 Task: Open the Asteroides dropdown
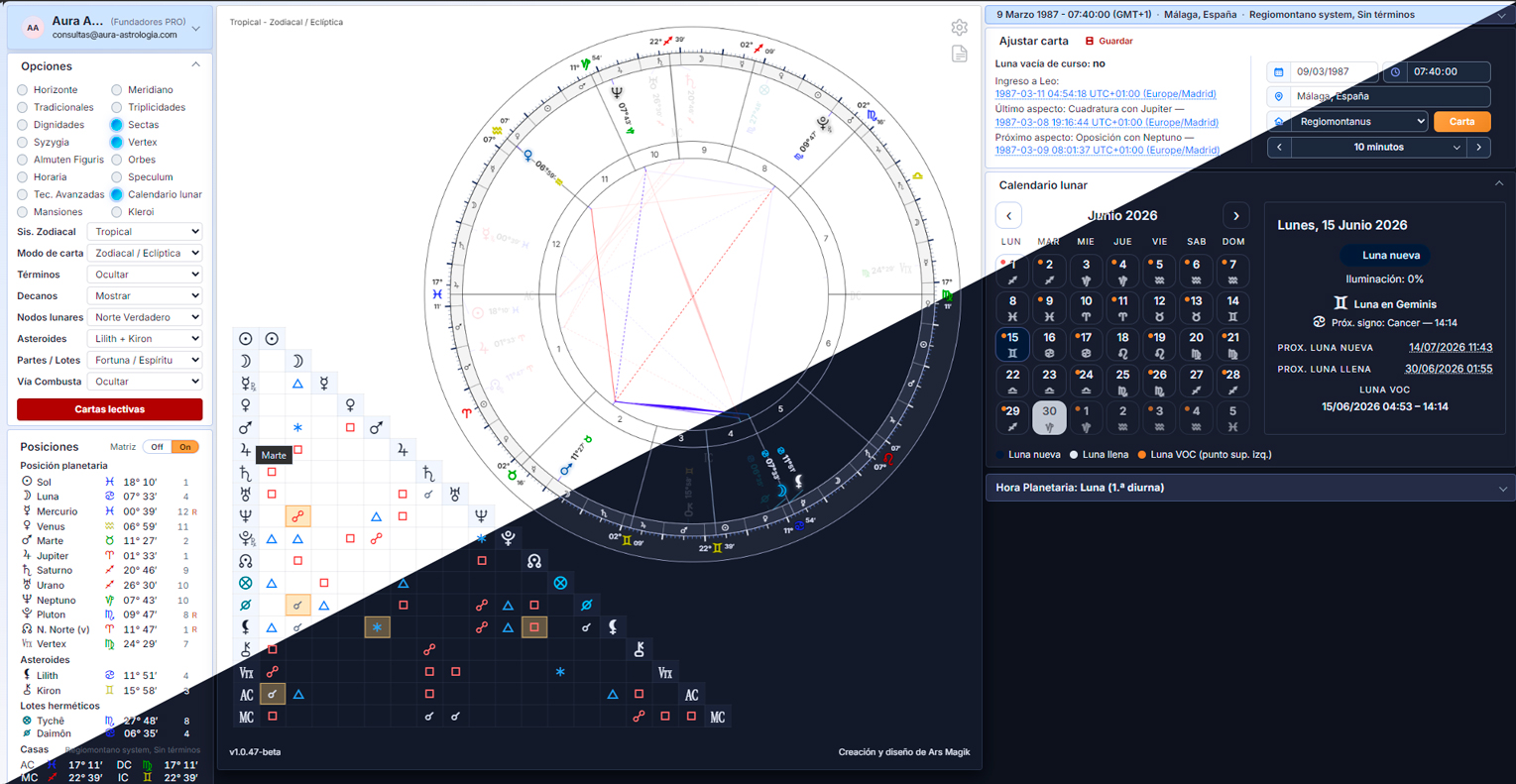(x=146, y=339)
